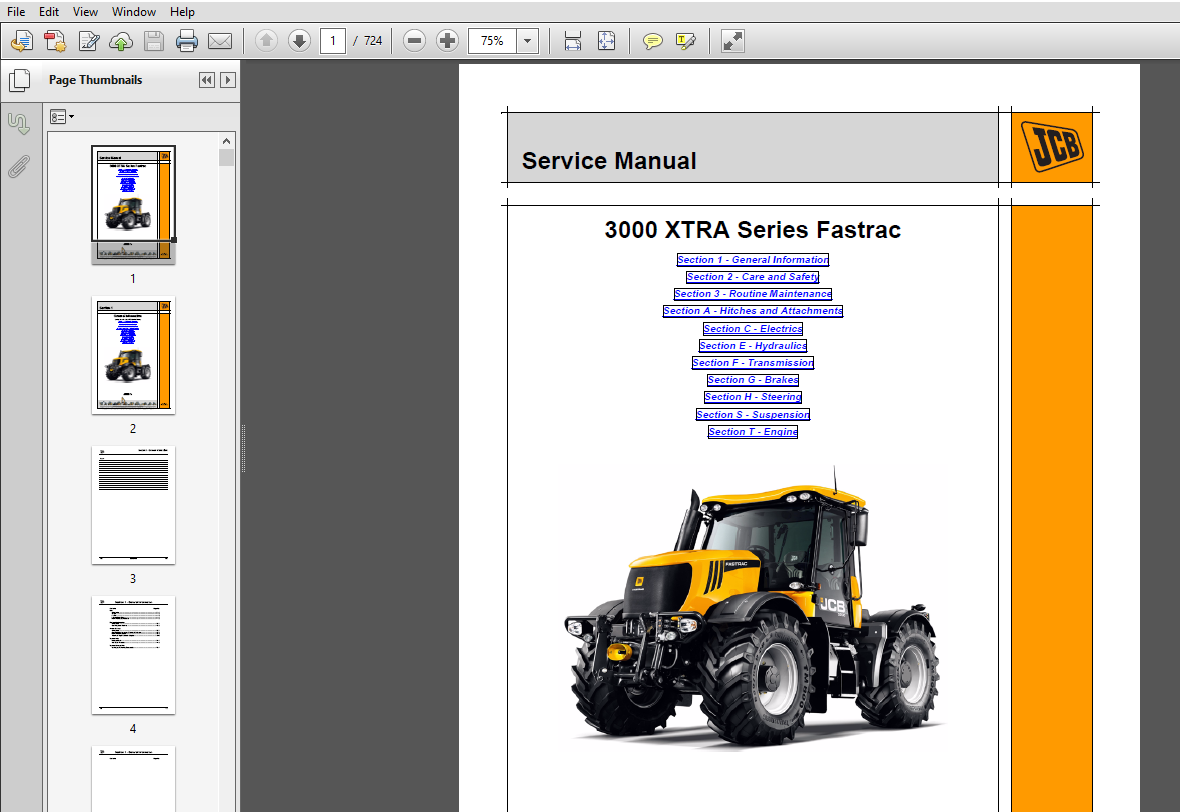
Task: Click the thumbnails scrollbar up arrow
Action: (x=227, y=141)
